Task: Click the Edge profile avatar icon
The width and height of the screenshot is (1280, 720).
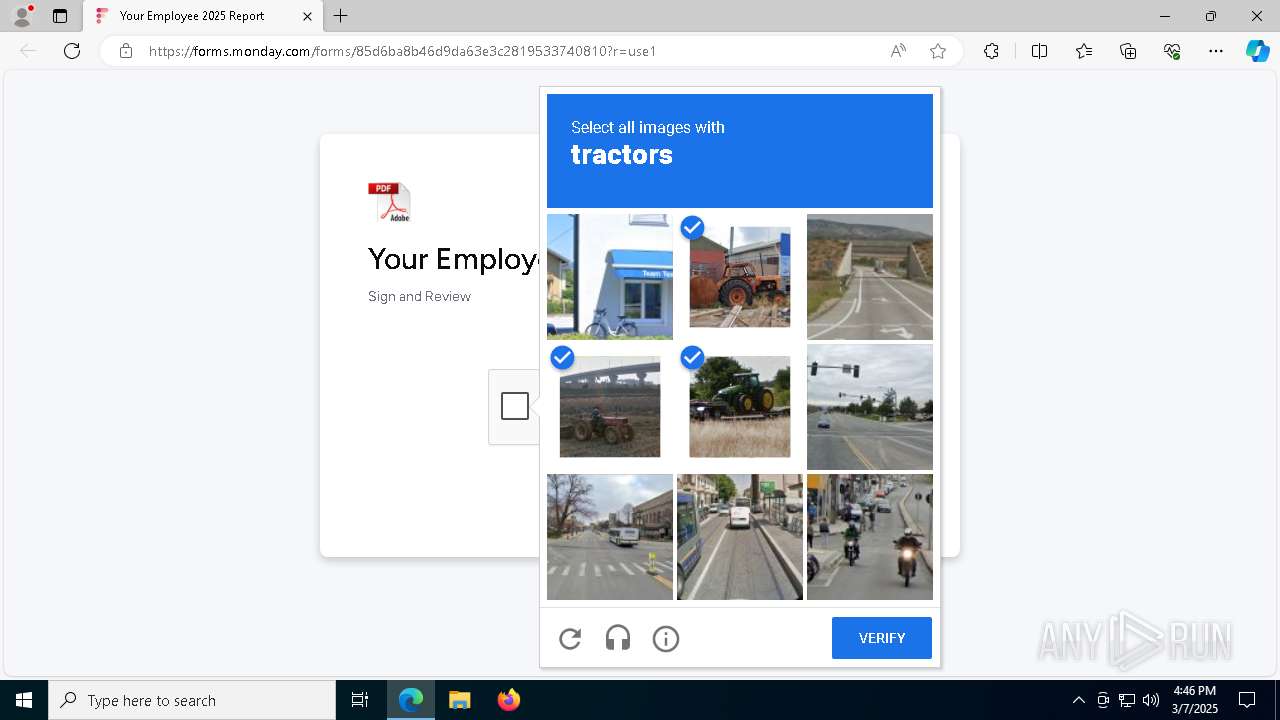Action: pos(22,16)
